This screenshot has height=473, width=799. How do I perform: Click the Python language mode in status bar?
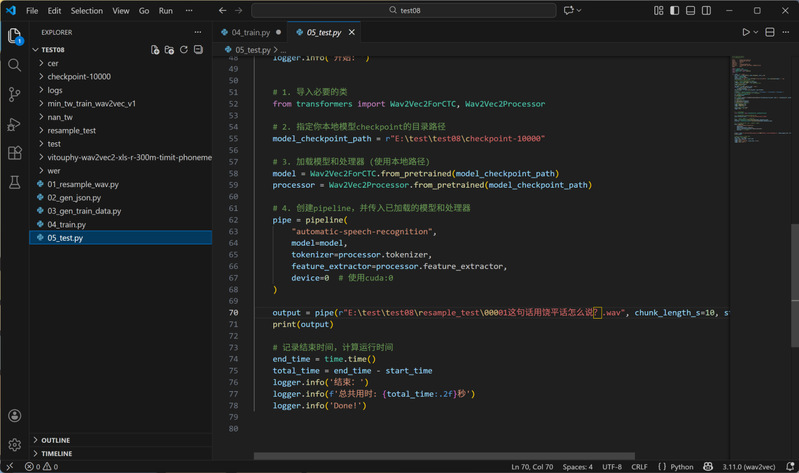(x=681, y=467)
